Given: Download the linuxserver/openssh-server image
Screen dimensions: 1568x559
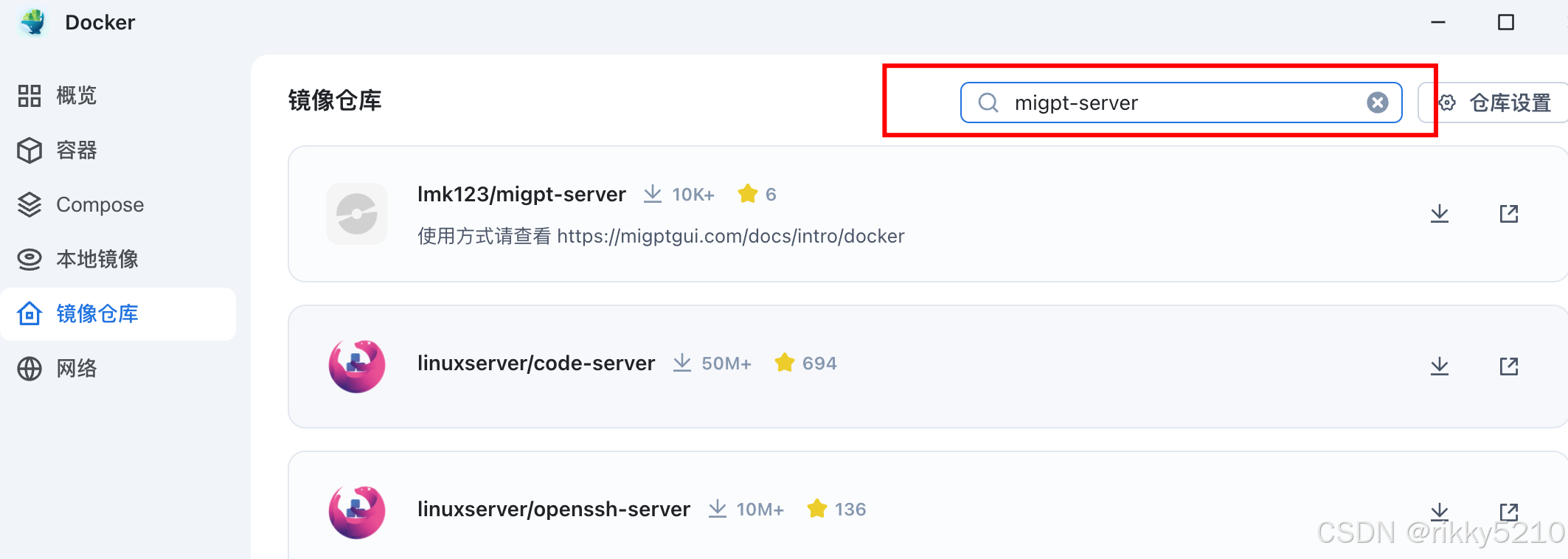Looking at the screenshot, I should [1439, 512].
